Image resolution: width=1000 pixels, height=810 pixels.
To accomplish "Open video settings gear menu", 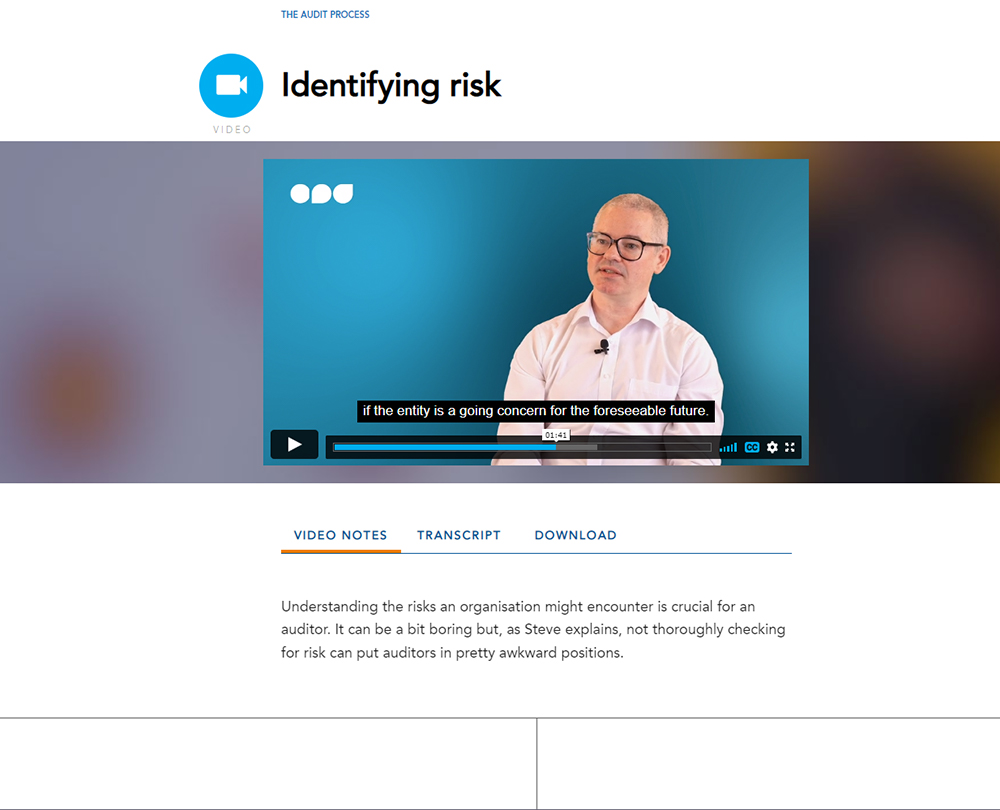I will (x=772, y=447).
